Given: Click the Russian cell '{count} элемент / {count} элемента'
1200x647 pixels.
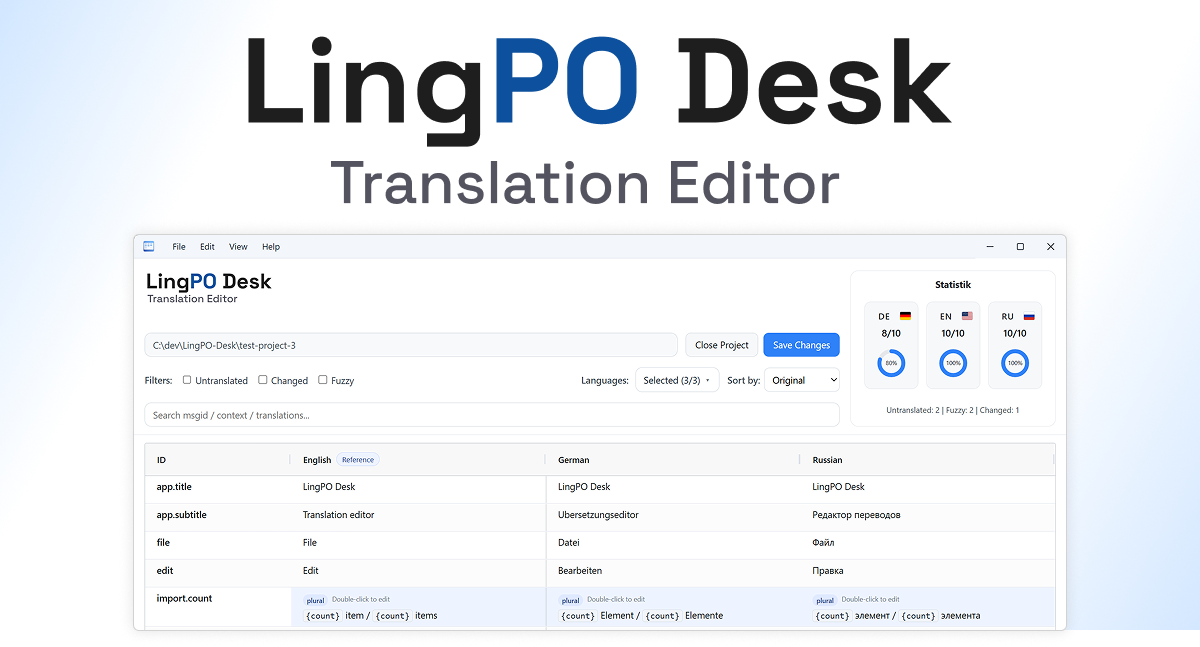Looking at the screenshot, I should 897,616.
